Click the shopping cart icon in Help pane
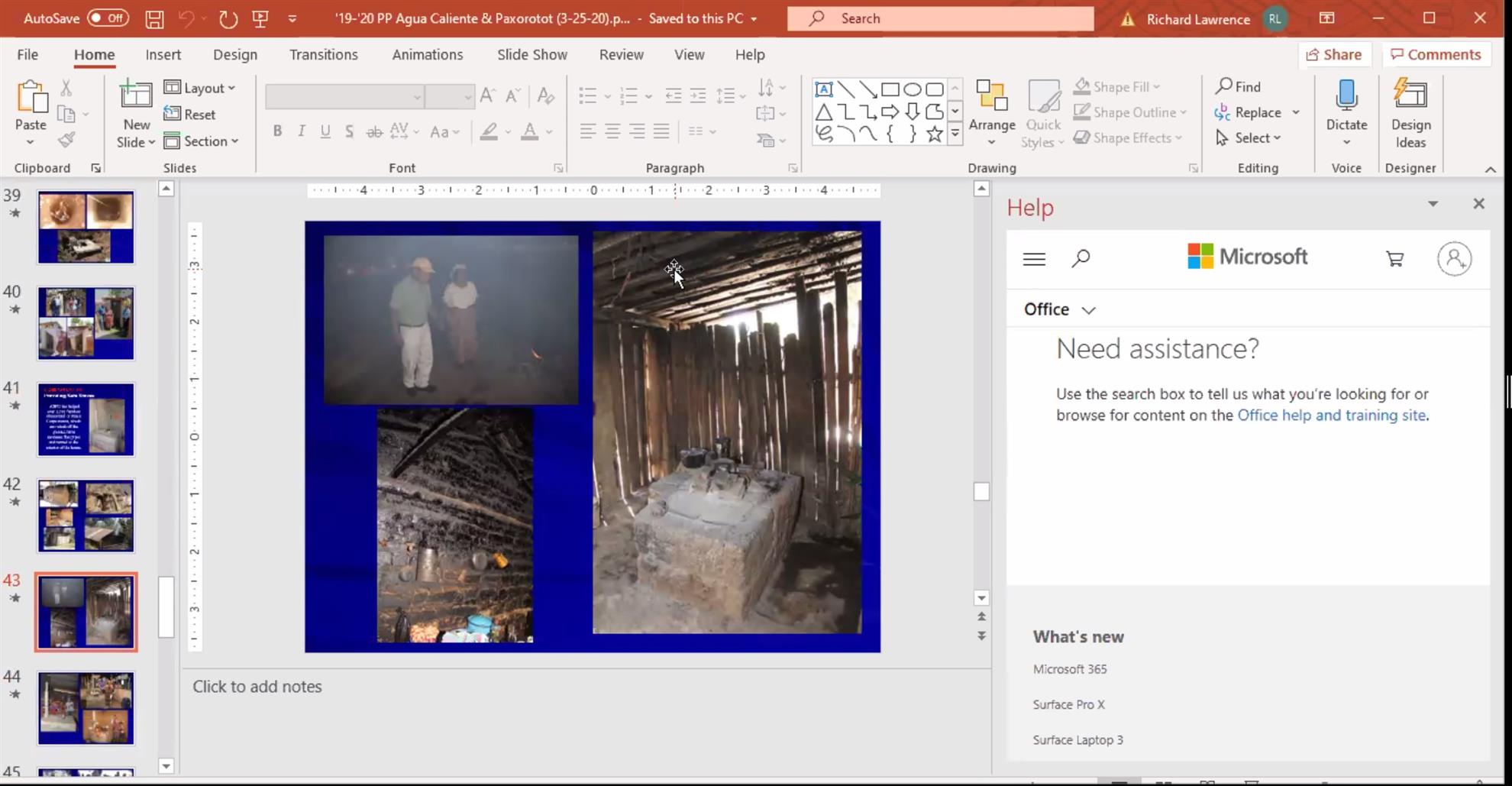The width and height of the screenshot is (1512, 786). click(x=1394, y=259)
